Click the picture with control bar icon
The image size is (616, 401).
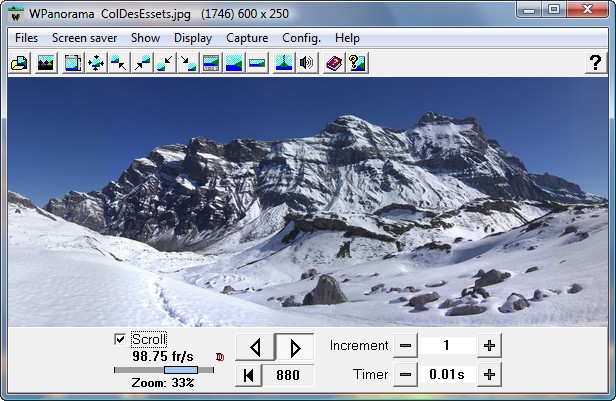click(x=211, y=63)
